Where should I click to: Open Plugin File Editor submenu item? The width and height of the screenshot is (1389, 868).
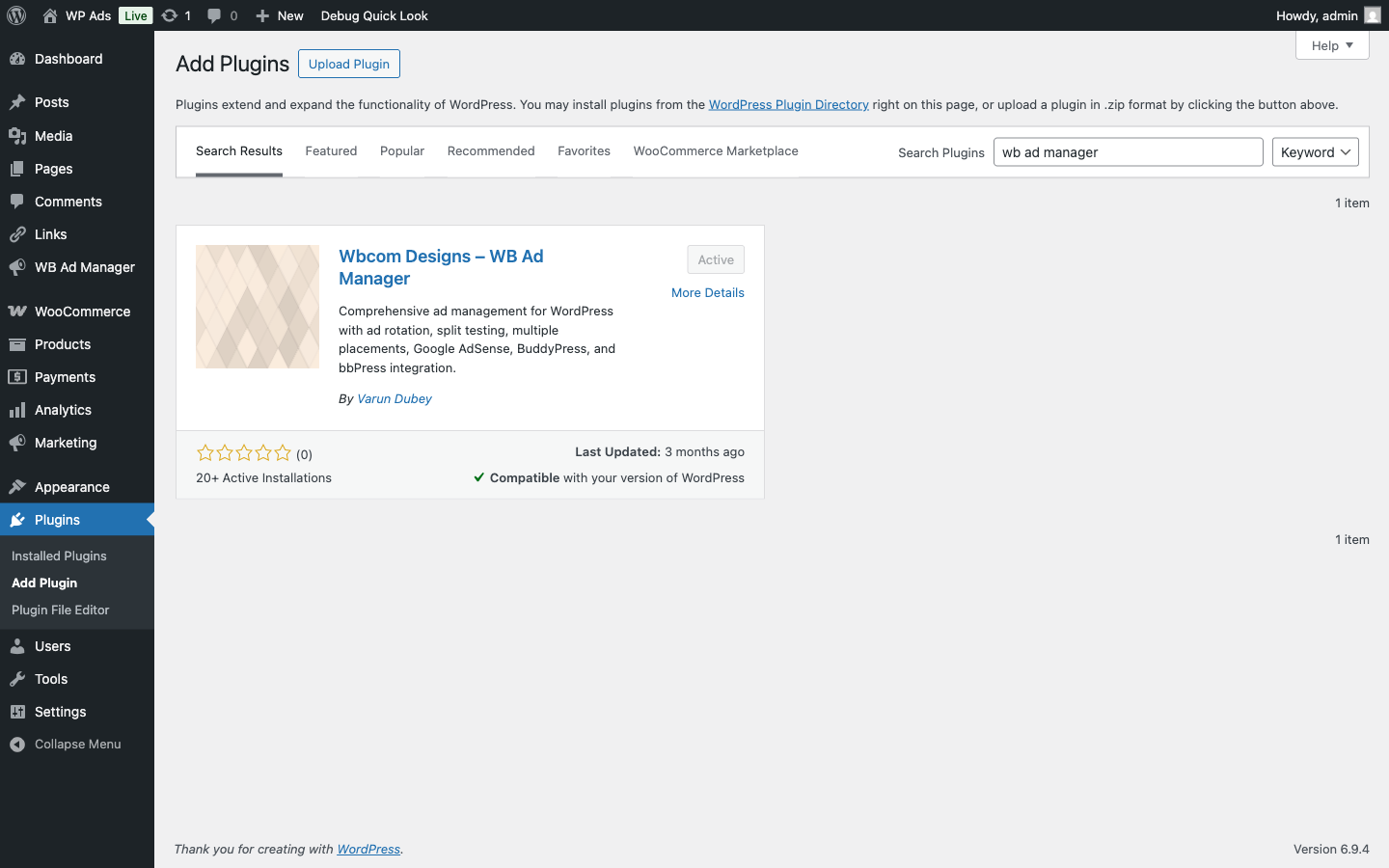[61, 610]
